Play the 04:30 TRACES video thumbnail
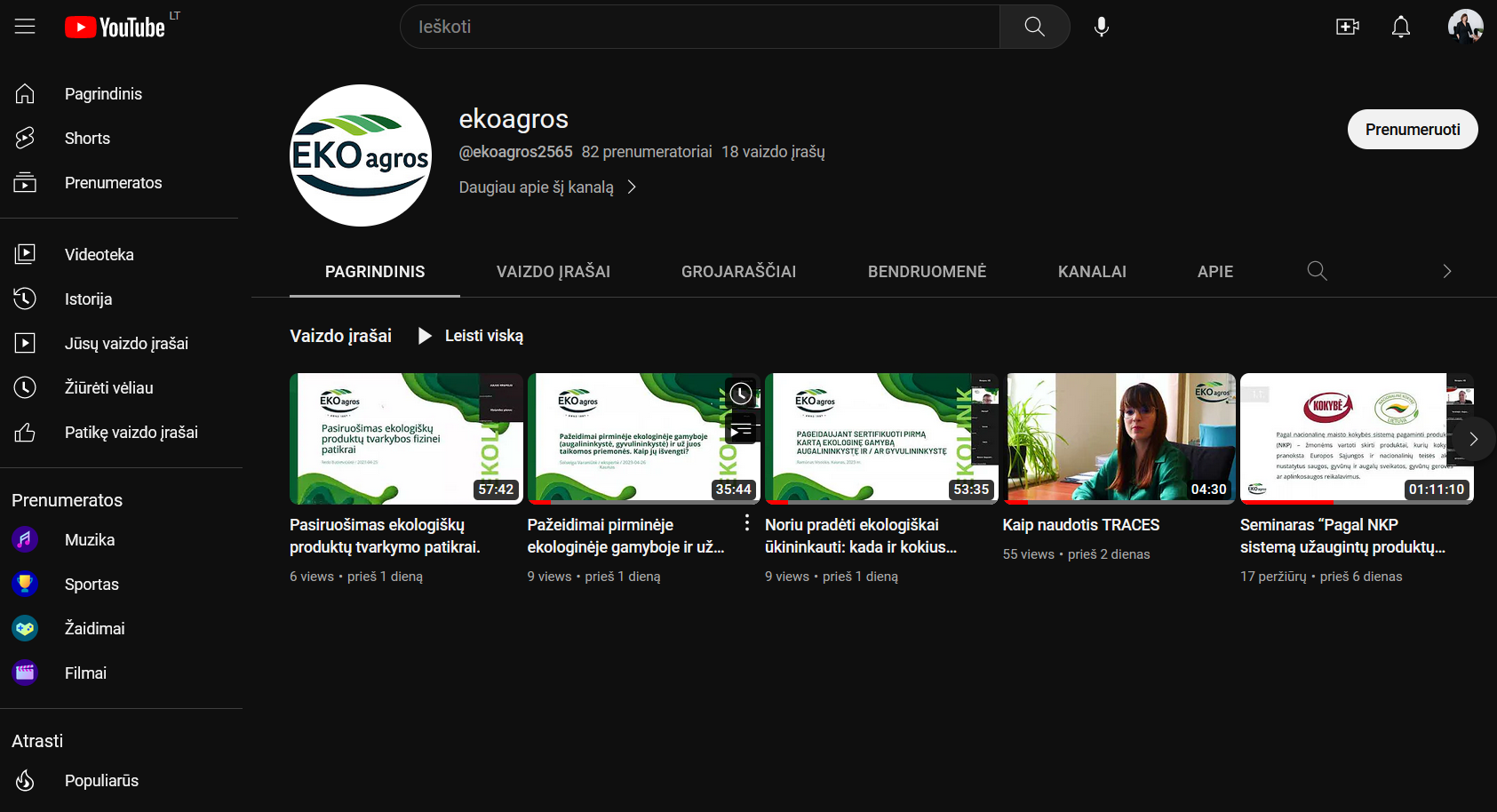The height and width of the screenshot is (812, 1497). [x=1119, y=439]
